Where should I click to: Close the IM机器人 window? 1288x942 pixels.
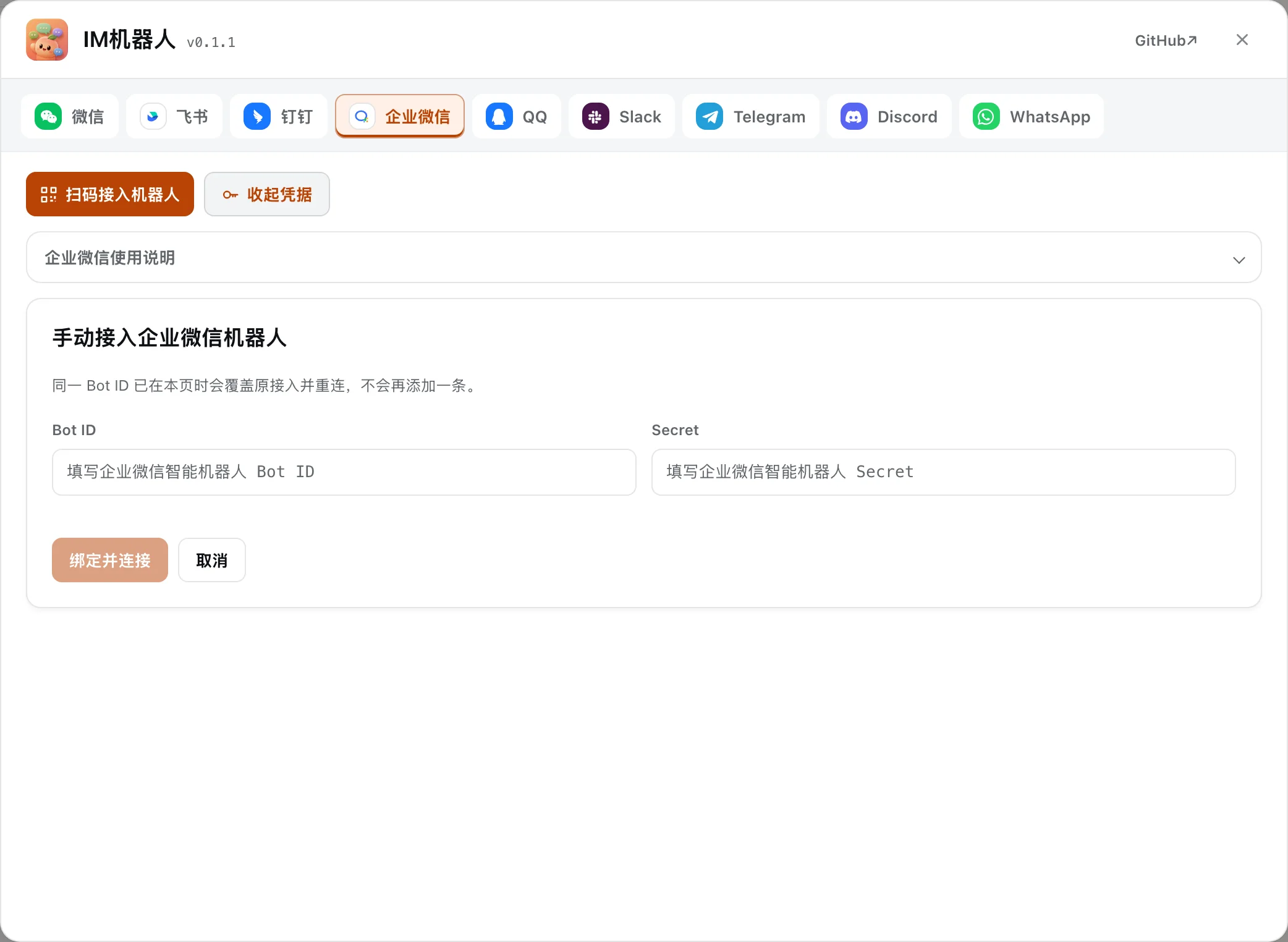pos(1242,40)
